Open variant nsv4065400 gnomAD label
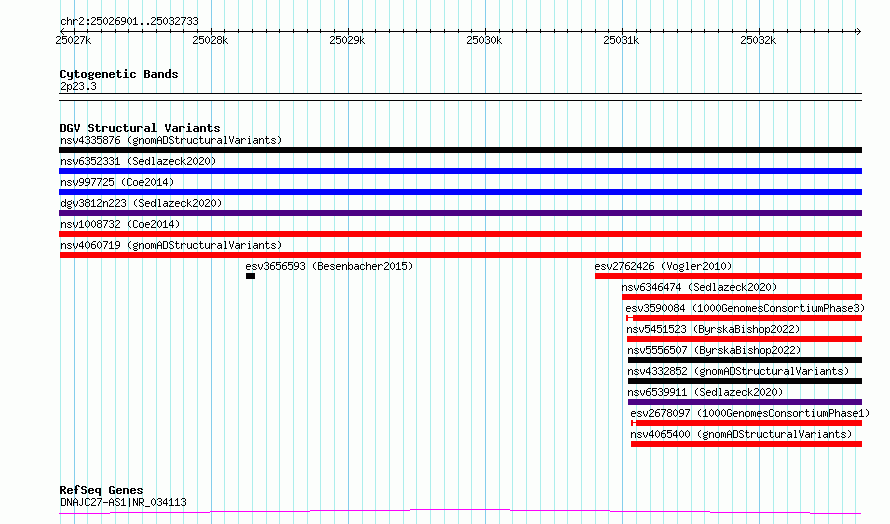The image size is (890, 524). tap(741, 434)
